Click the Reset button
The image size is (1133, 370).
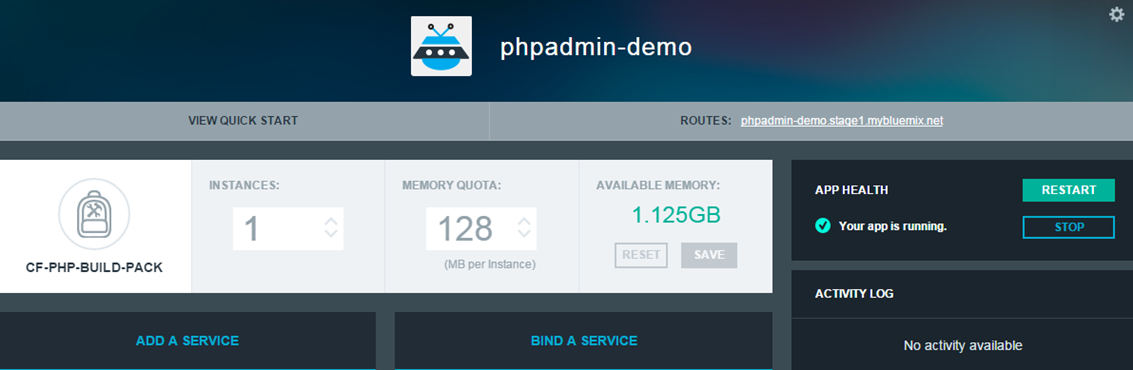click(641, 255)
